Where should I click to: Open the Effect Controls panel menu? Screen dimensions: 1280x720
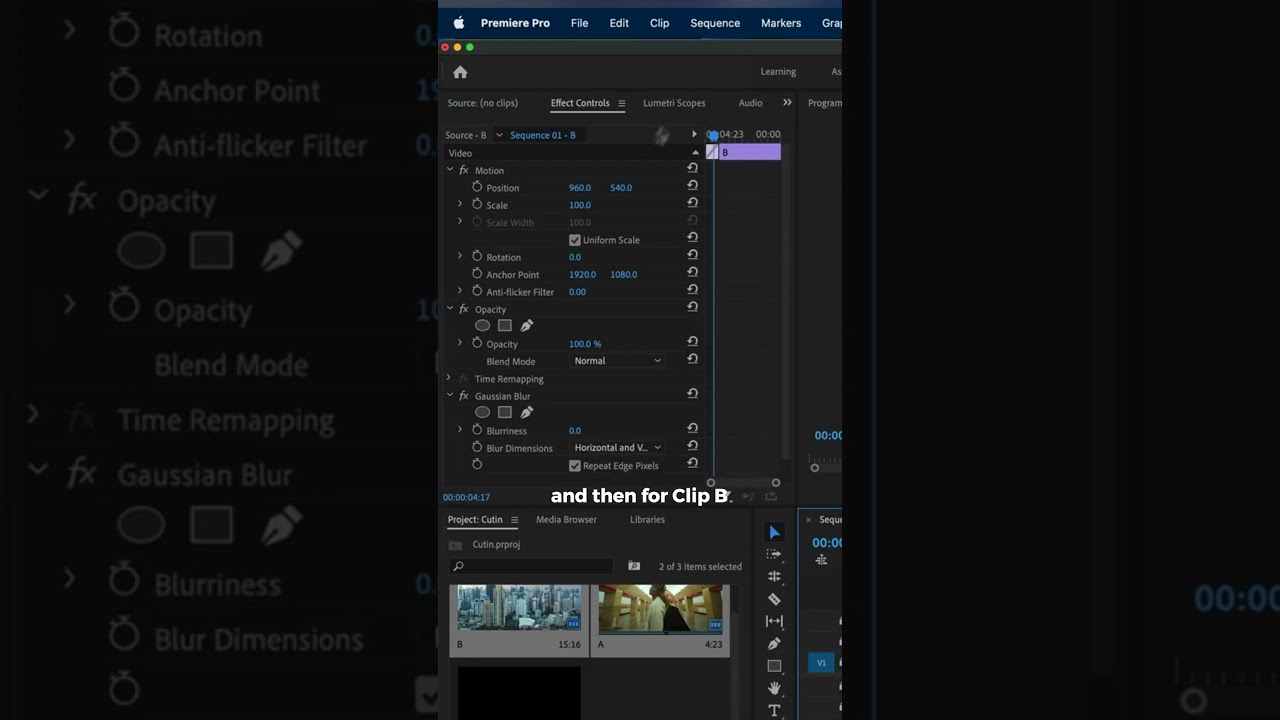click(621, 103)
